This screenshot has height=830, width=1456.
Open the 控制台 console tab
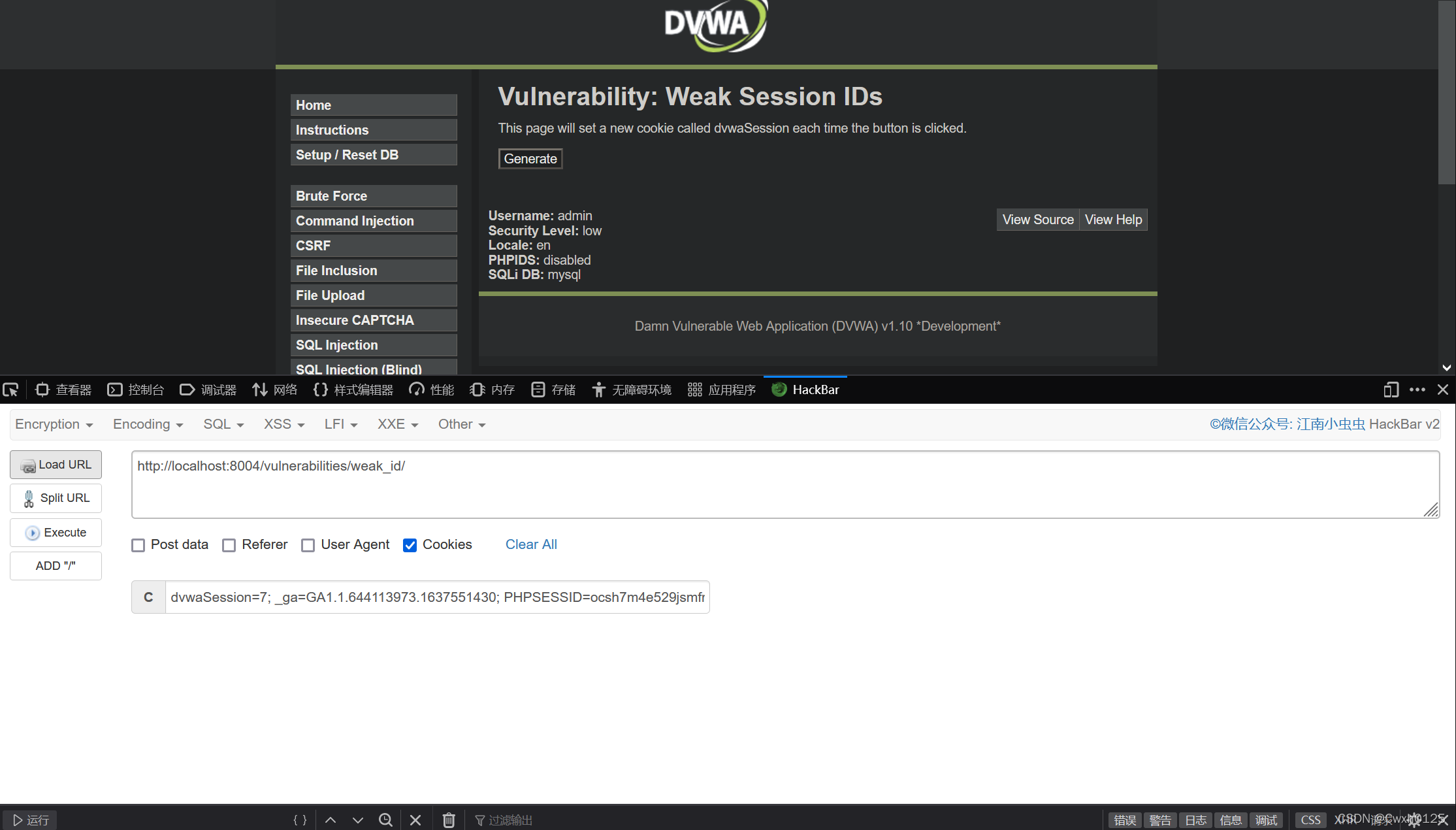[x=136, y=390]
